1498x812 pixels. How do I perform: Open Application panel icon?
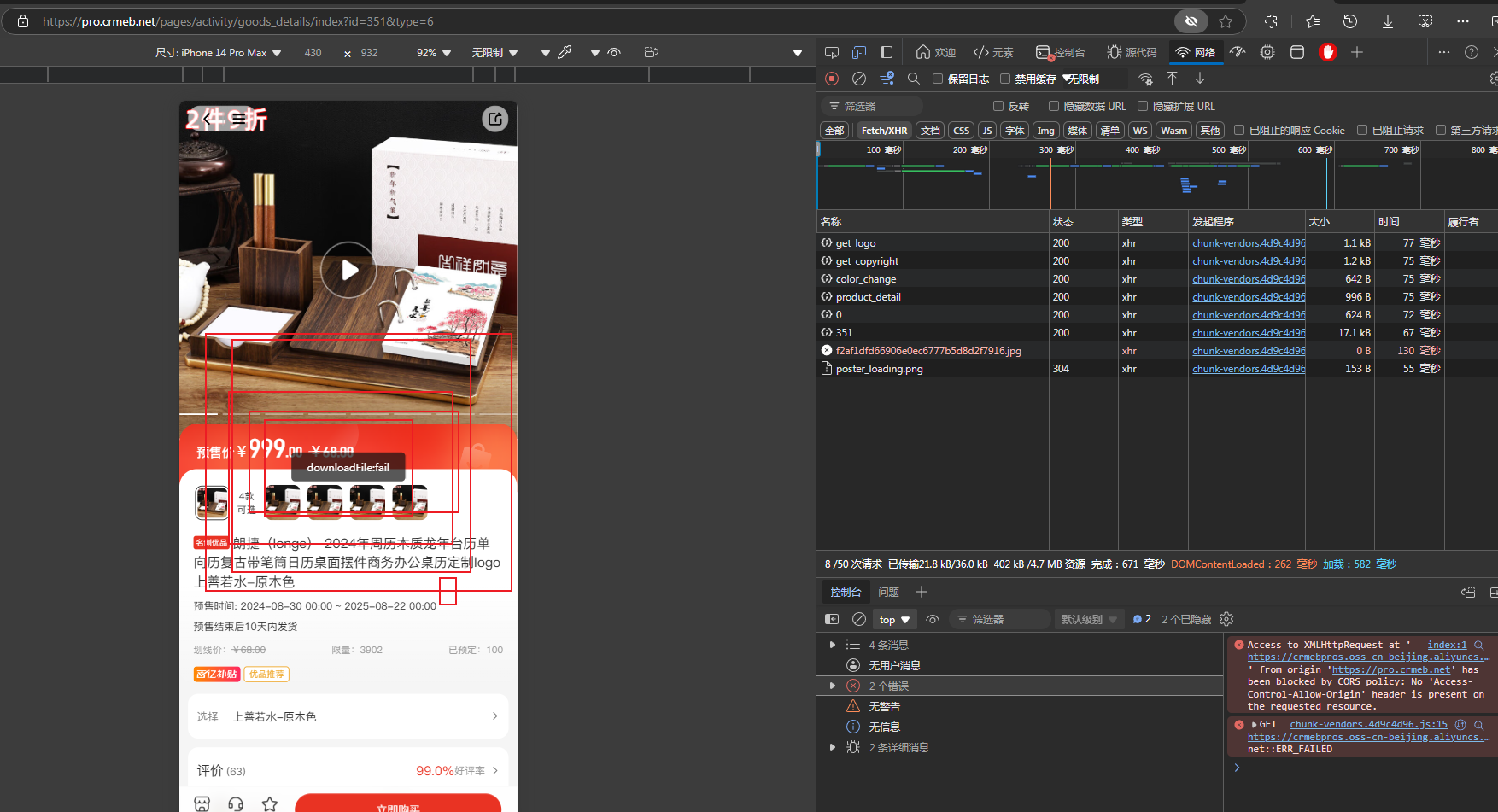pos(1297,52)
